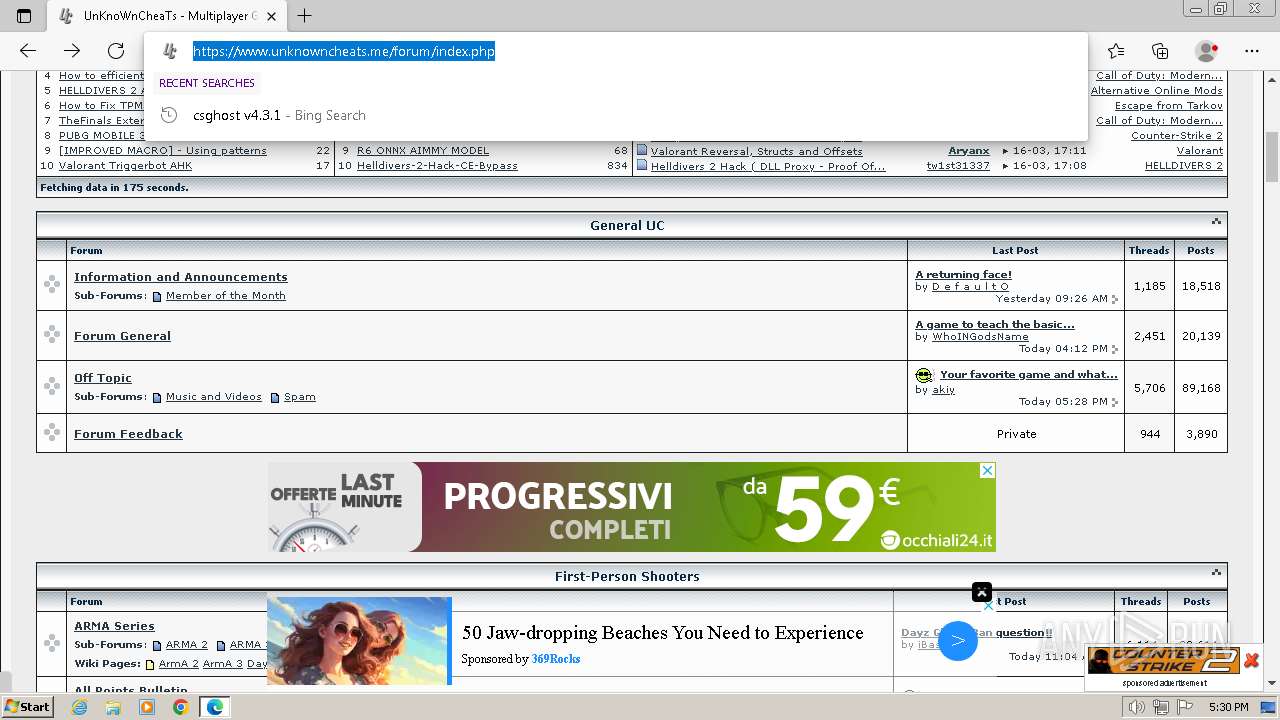The image size is (1280, 720).
Task: Click the page vertical scrollbar thumb
Action: coord(1272,157)
